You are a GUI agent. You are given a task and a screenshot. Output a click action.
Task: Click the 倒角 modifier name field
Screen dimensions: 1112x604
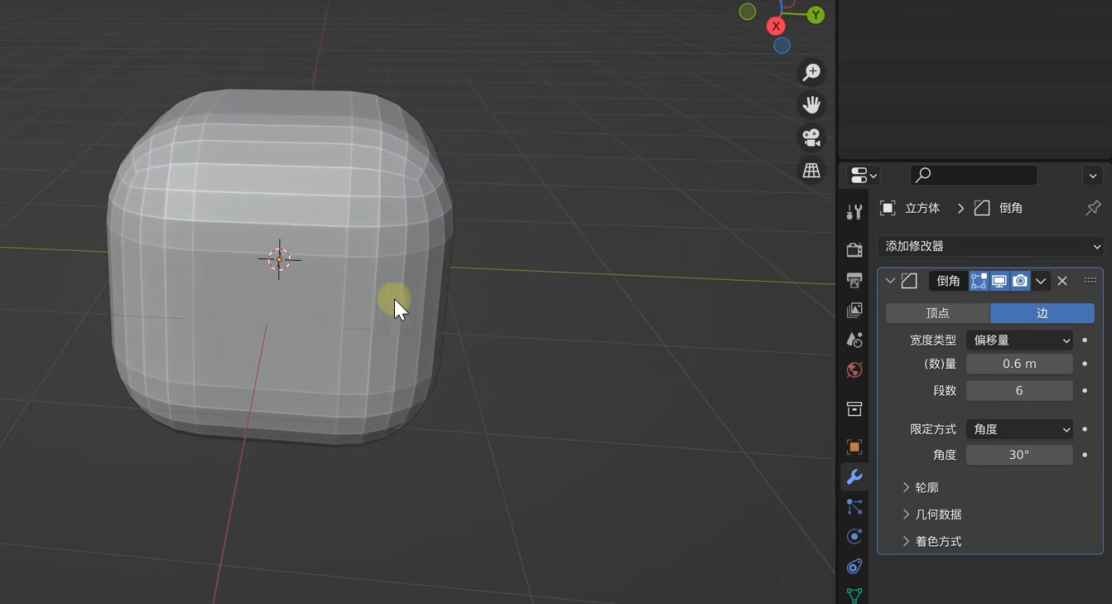(x=948, y=281)
